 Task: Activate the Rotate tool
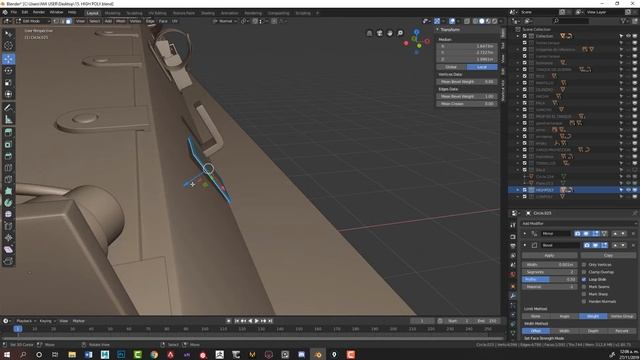pos(8,71)
